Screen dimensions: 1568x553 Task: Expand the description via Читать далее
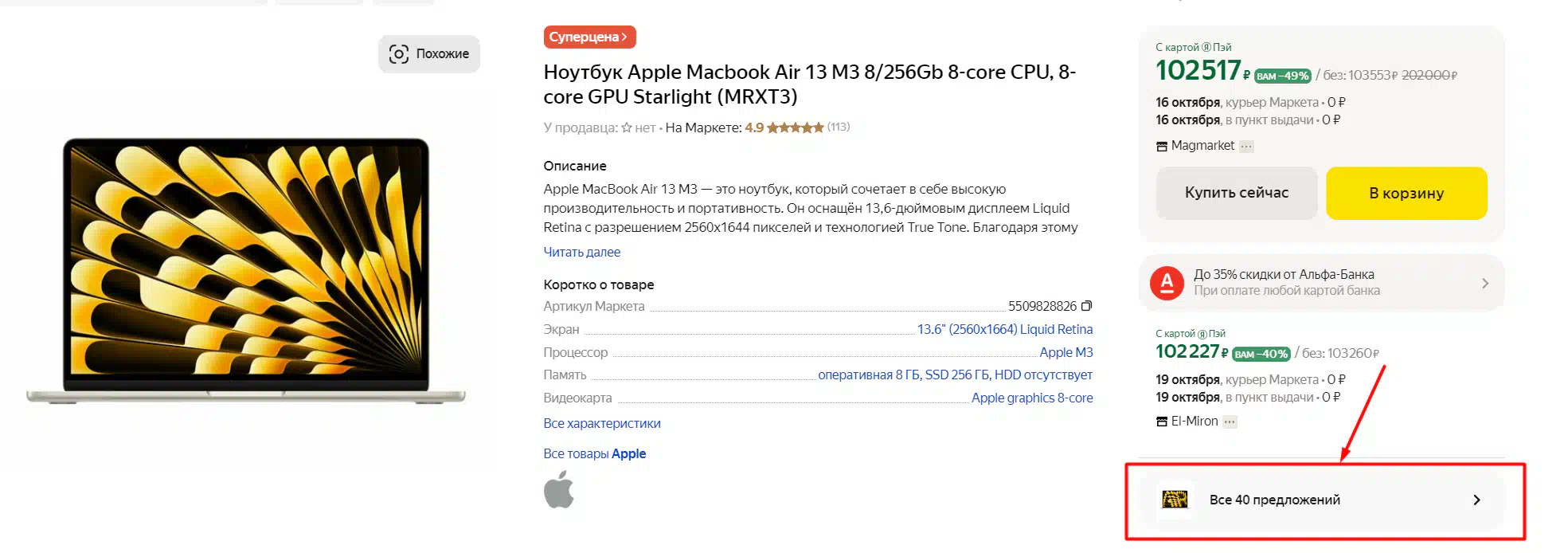tap(581, 252)
